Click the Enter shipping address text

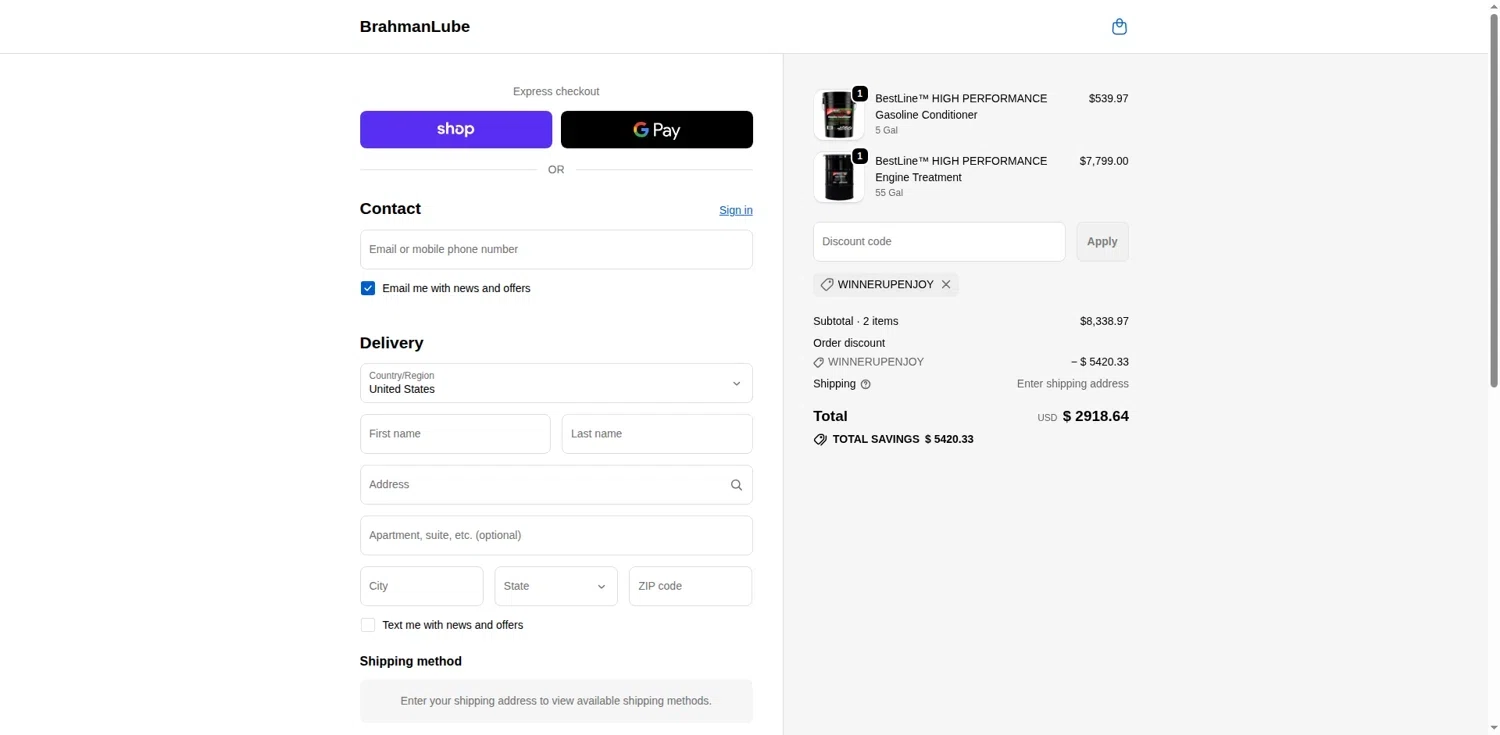[1073, 384]
